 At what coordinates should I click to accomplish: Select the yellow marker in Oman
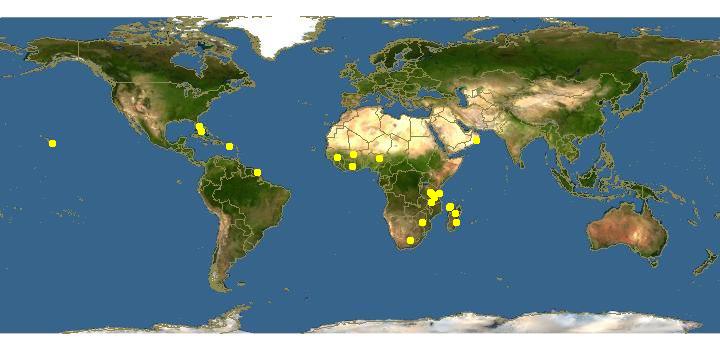pos(476,140)
